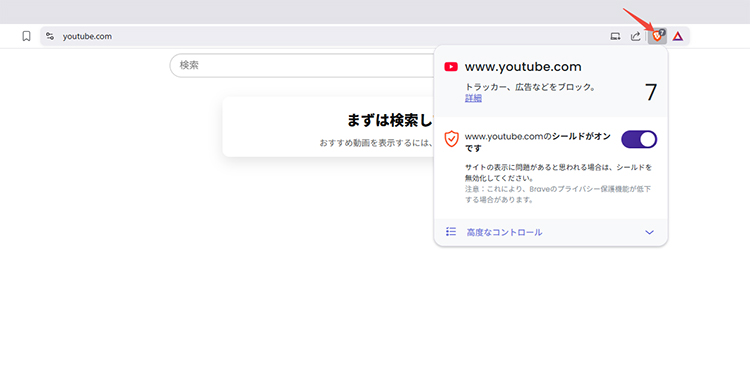
Task: Click the youtube.com address bar text
Action: tap(87, 36)
